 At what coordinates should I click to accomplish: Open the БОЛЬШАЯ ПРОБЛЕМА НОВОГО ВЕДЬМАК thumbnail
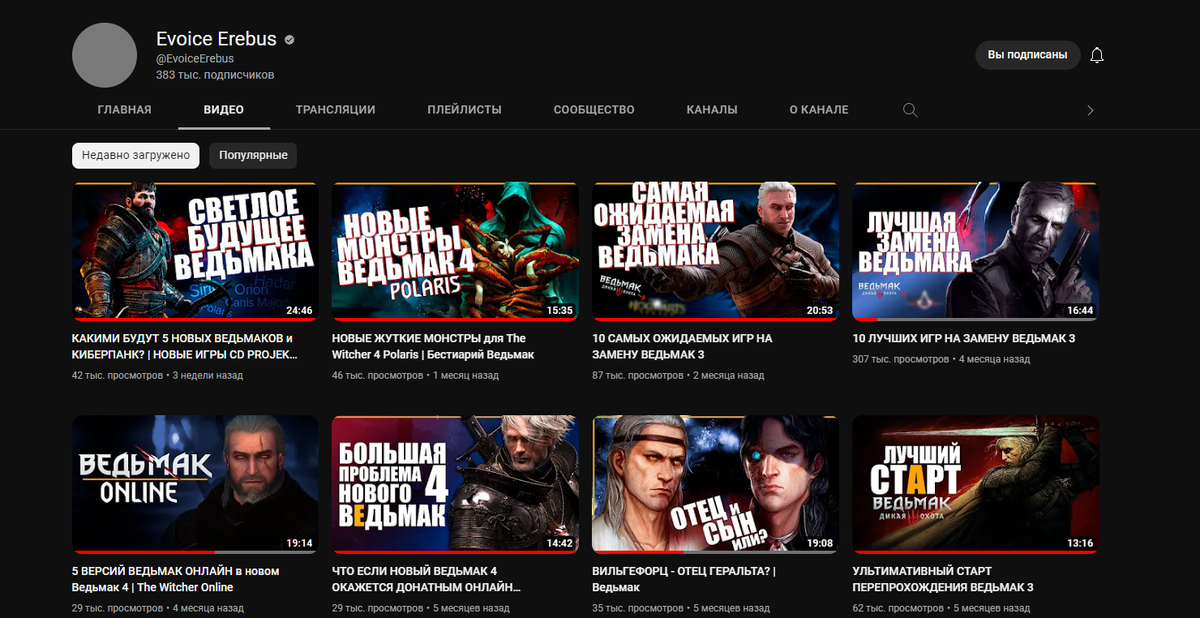click(x=455, y=485)
